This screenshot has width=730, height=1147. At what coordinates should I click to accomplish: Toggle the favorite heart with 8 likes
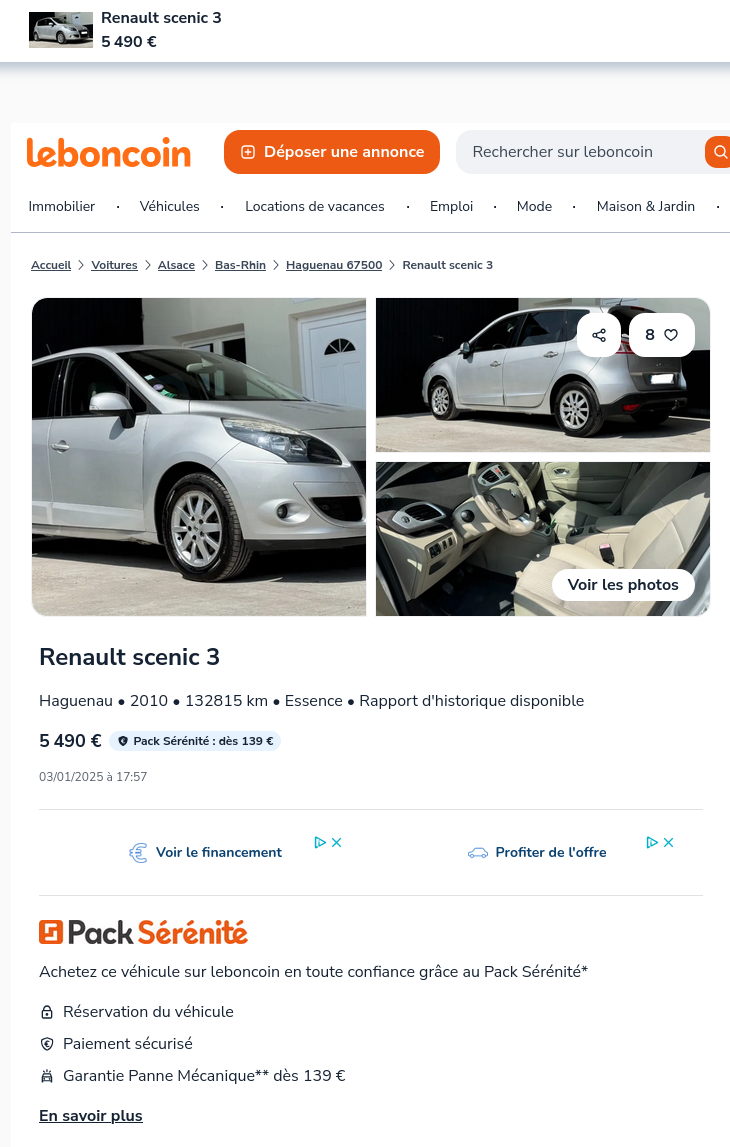662,335
